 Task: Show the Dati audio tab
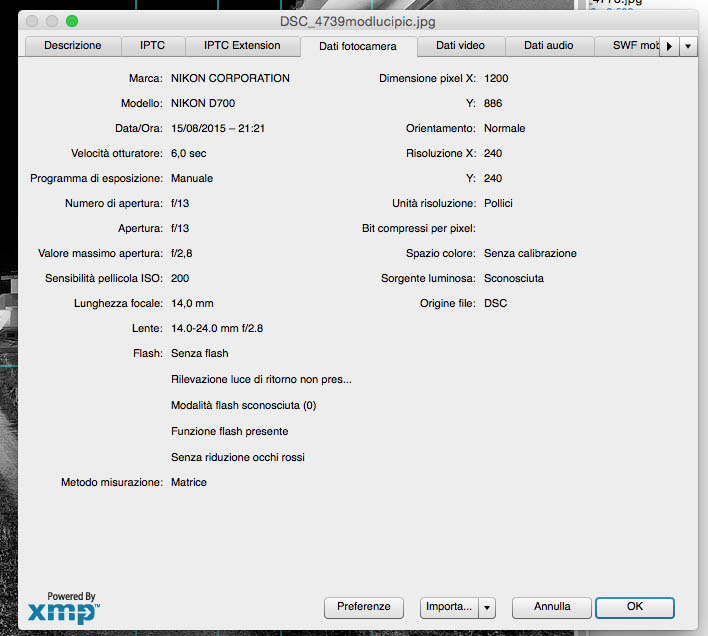(x=548, y=46)
